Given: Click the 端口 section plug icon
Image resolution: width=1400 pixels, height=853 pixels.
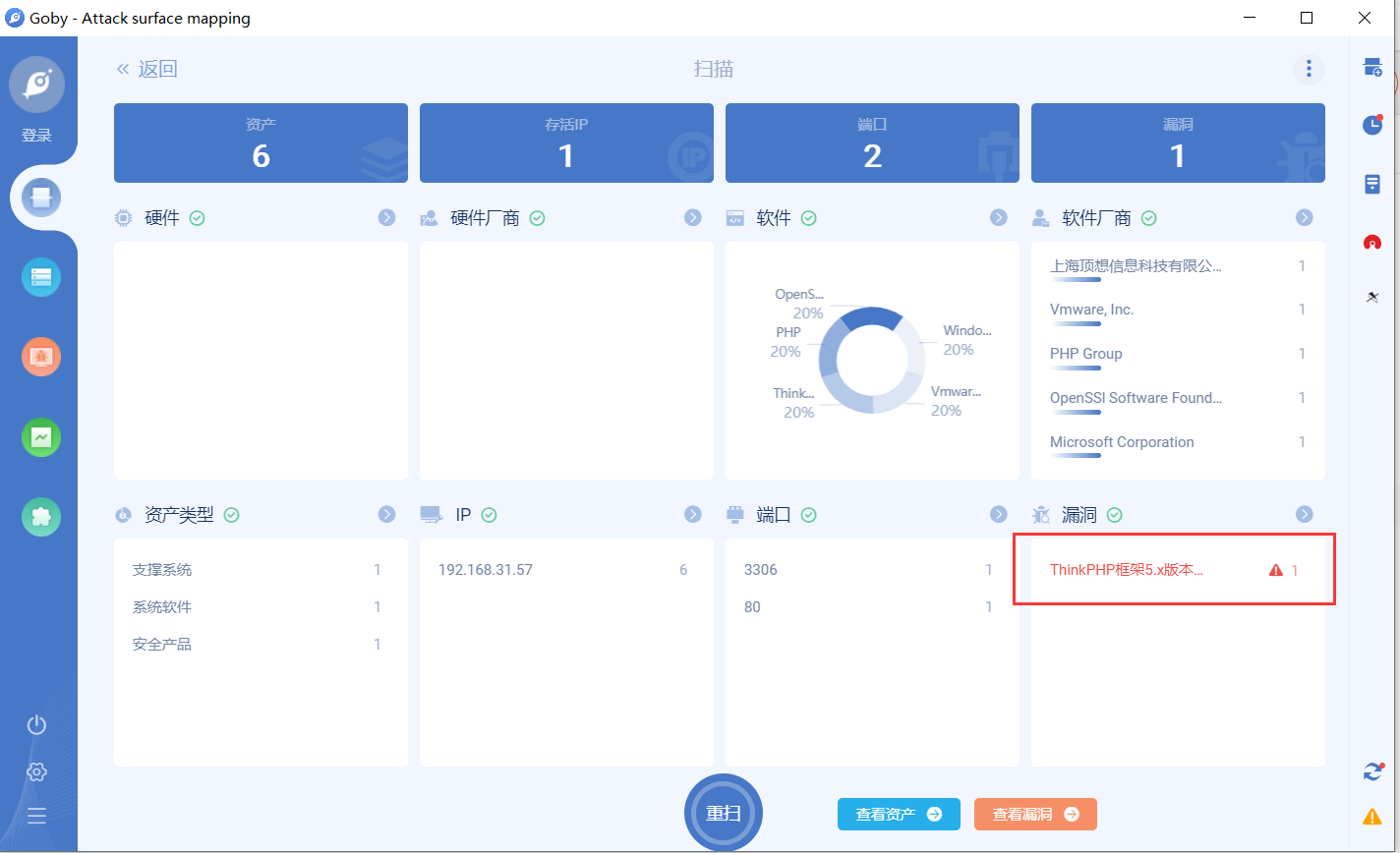Looking at the screenshot, I should [x=734, y=514].
